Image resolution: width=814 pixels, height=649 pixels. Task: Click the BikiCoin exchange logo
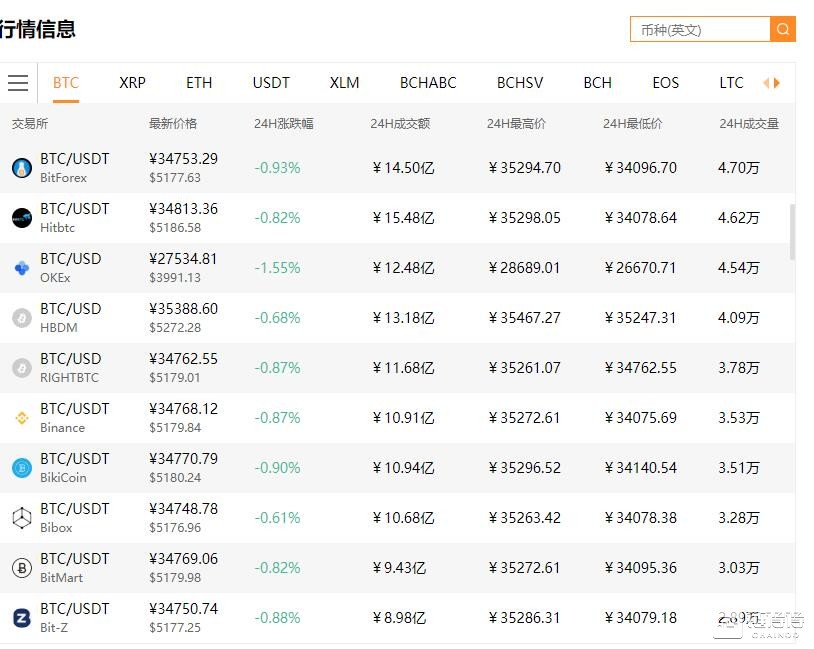(x=21, y=467)
